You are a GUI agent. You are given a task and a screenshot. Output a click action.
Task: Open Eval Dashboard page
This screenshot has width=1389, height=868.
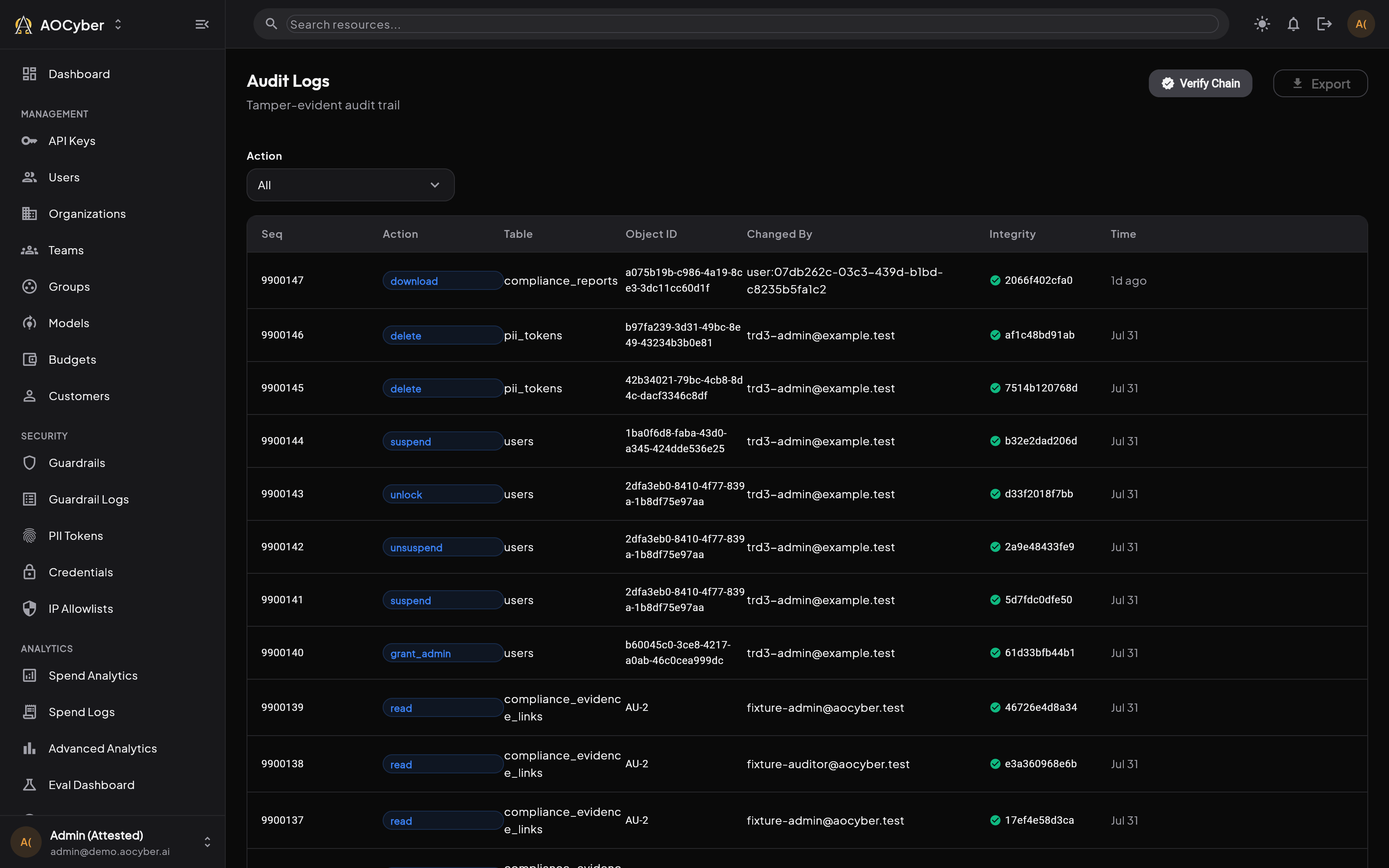click(x=112, y=785)
